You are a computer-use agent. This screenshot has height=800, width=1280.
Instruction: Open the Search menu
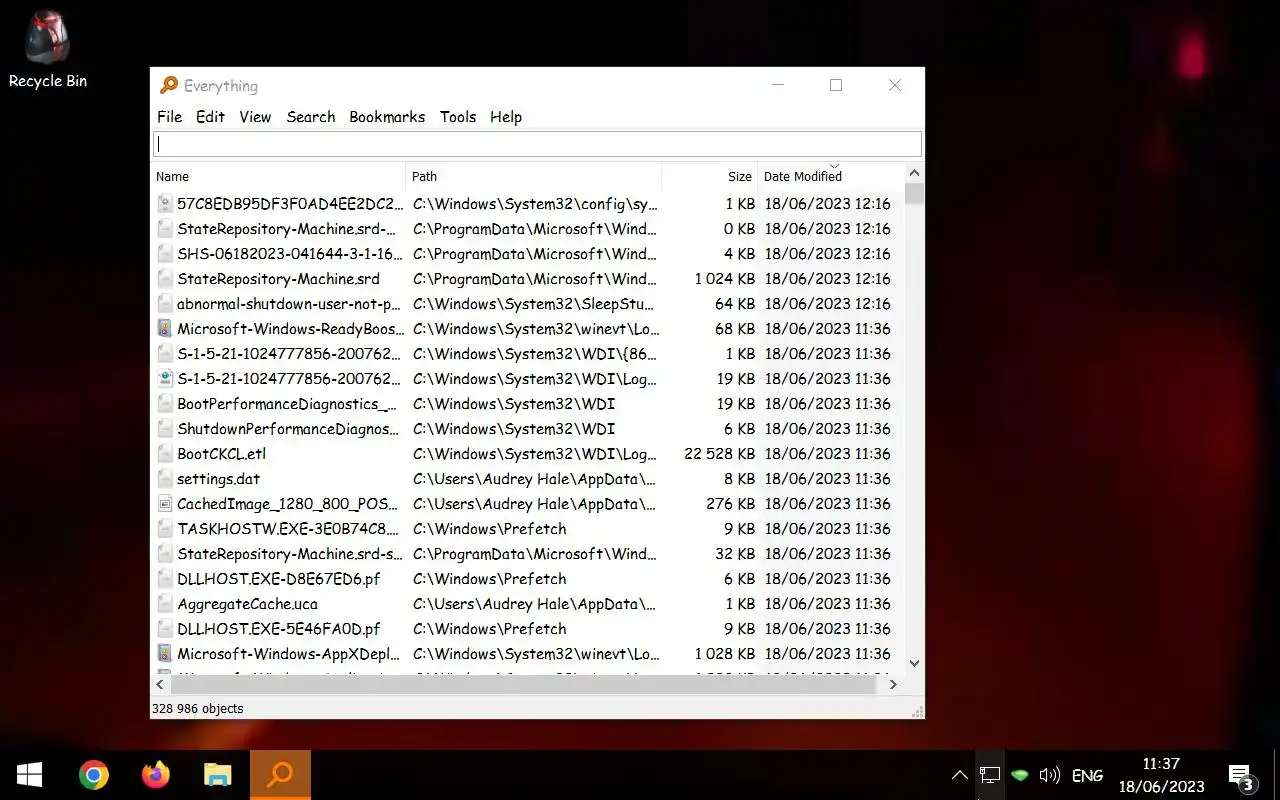[311, 117]
